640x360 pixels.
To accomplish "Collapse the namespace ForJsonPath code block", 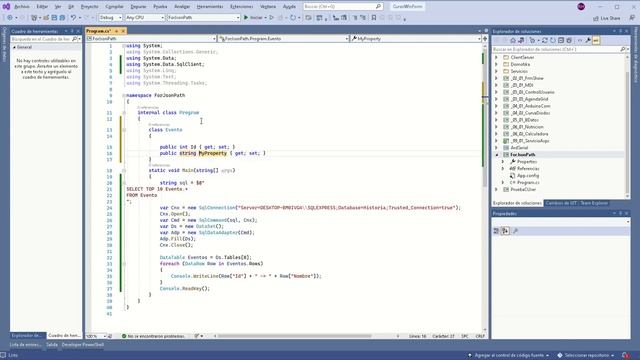I will 124,96.
